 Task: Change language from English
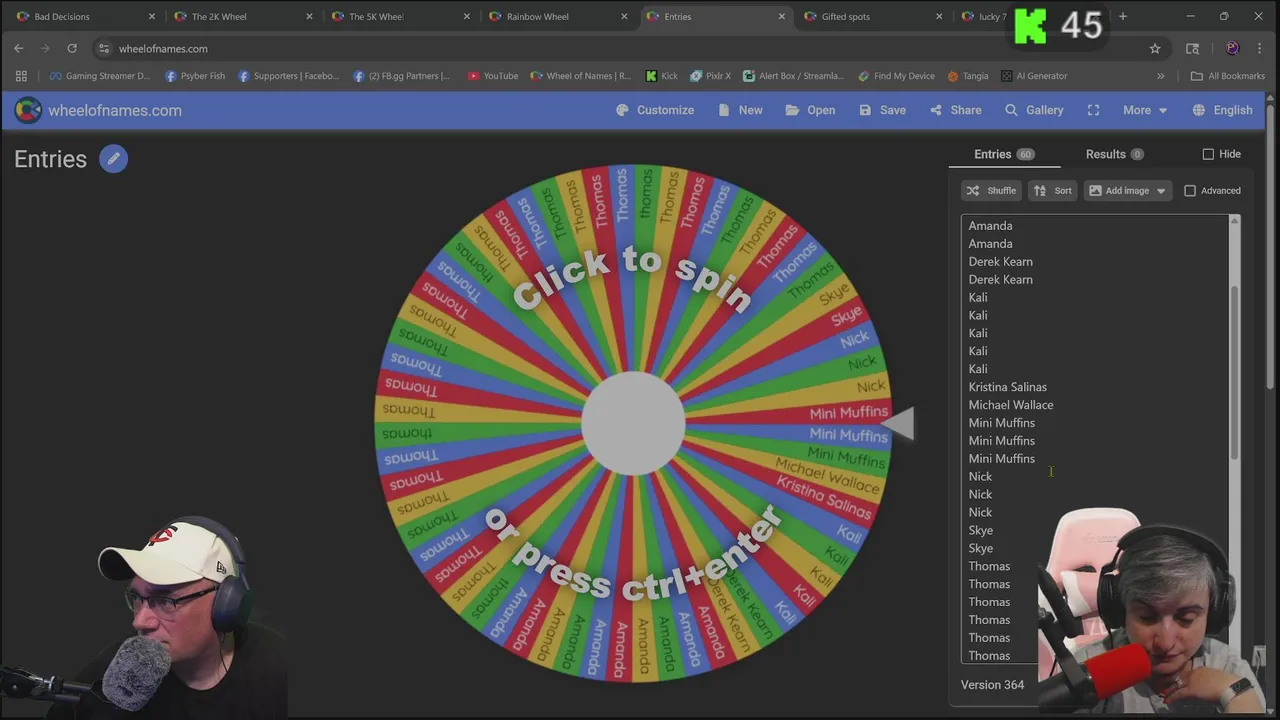(x=1222, y=110)
